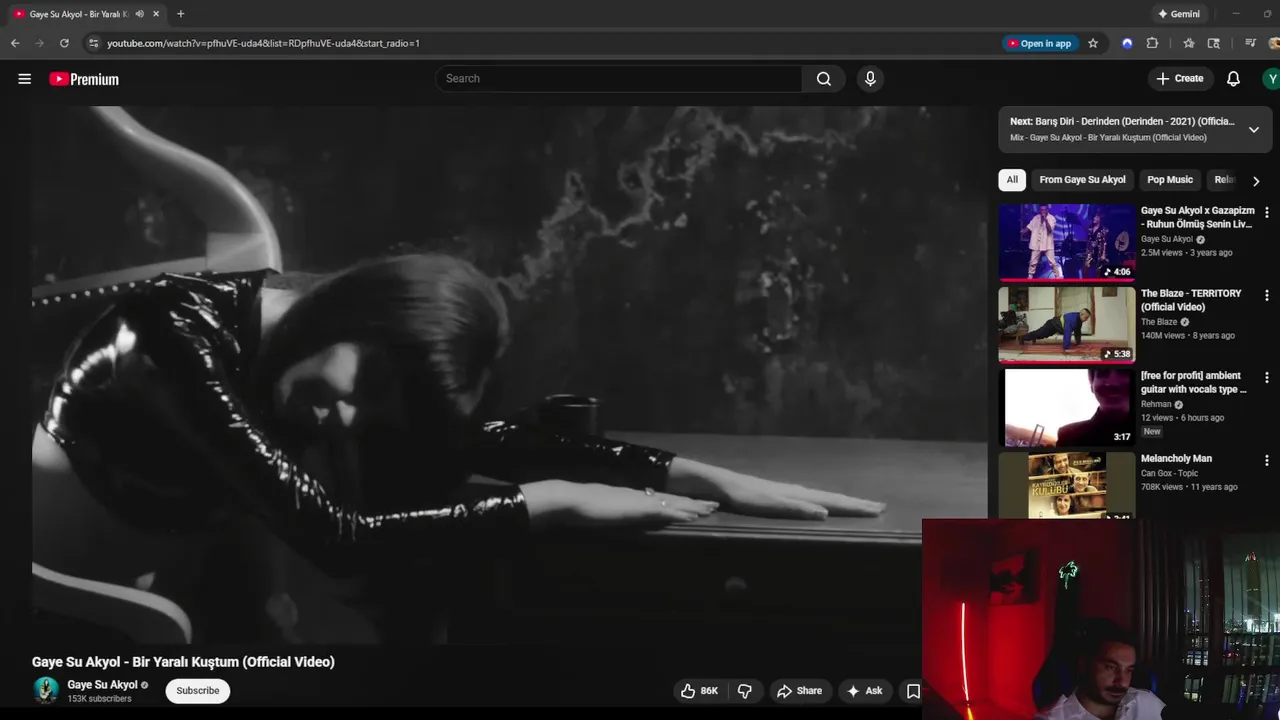Image resolution: width=1280 pixels, height=720 pixels.
Task: Open the notifications bell
Action: tap(1233, 79)
